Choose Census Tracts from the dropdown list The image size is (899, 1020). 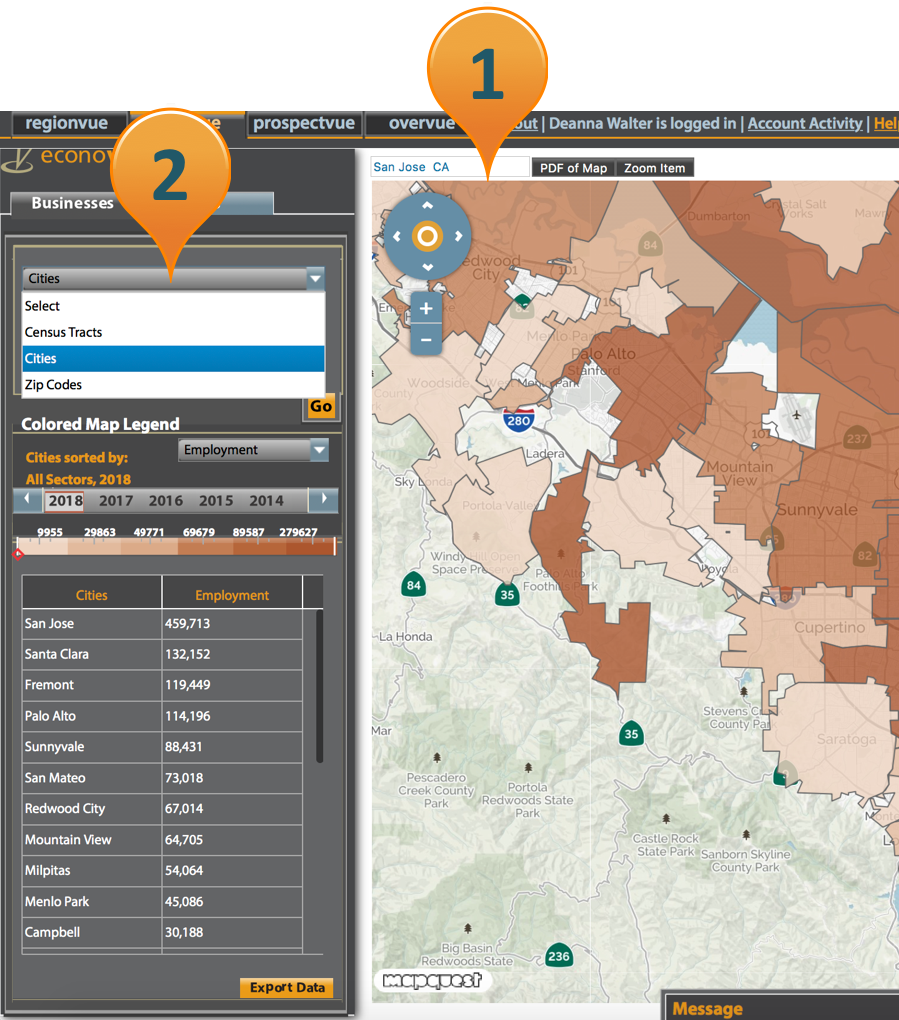[x=173, y=332]
